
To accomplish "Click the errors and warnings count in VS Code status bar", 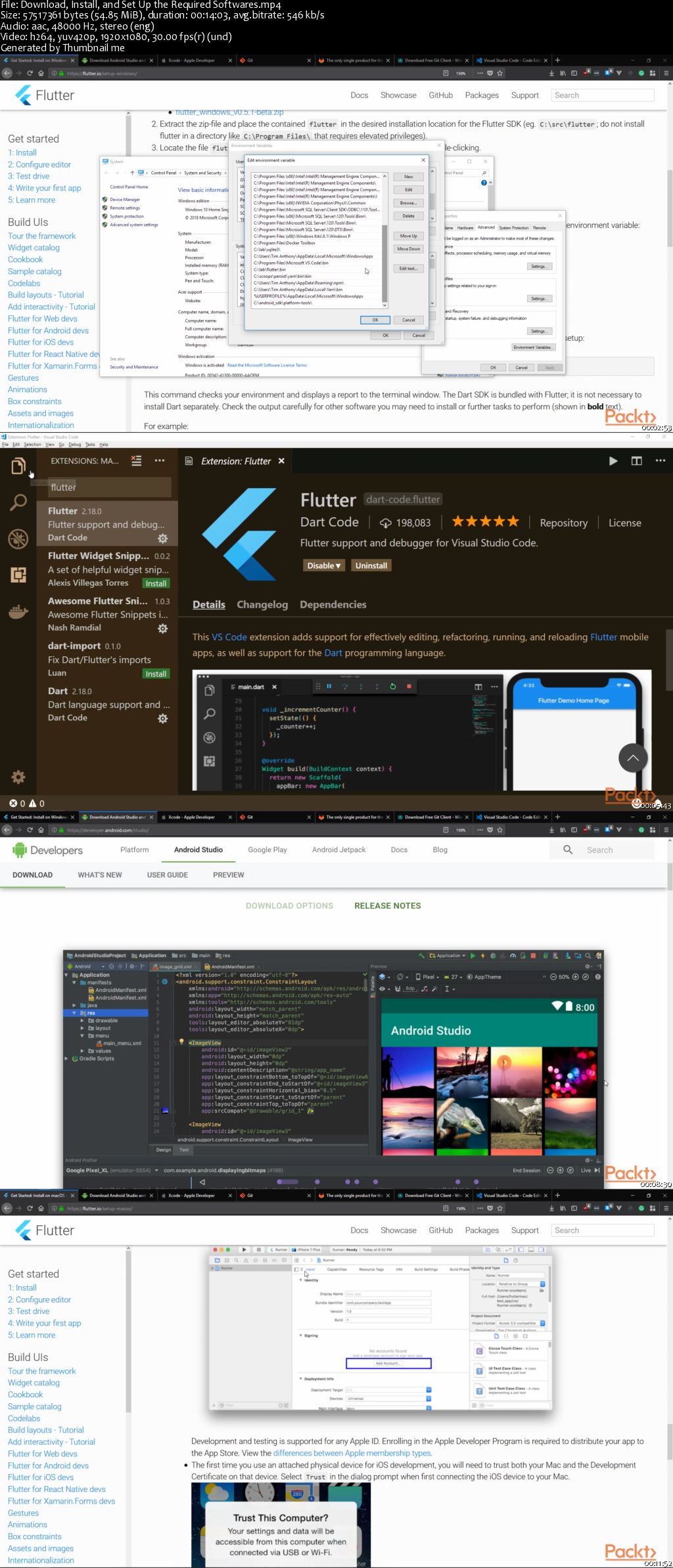I will pos(27,803).
